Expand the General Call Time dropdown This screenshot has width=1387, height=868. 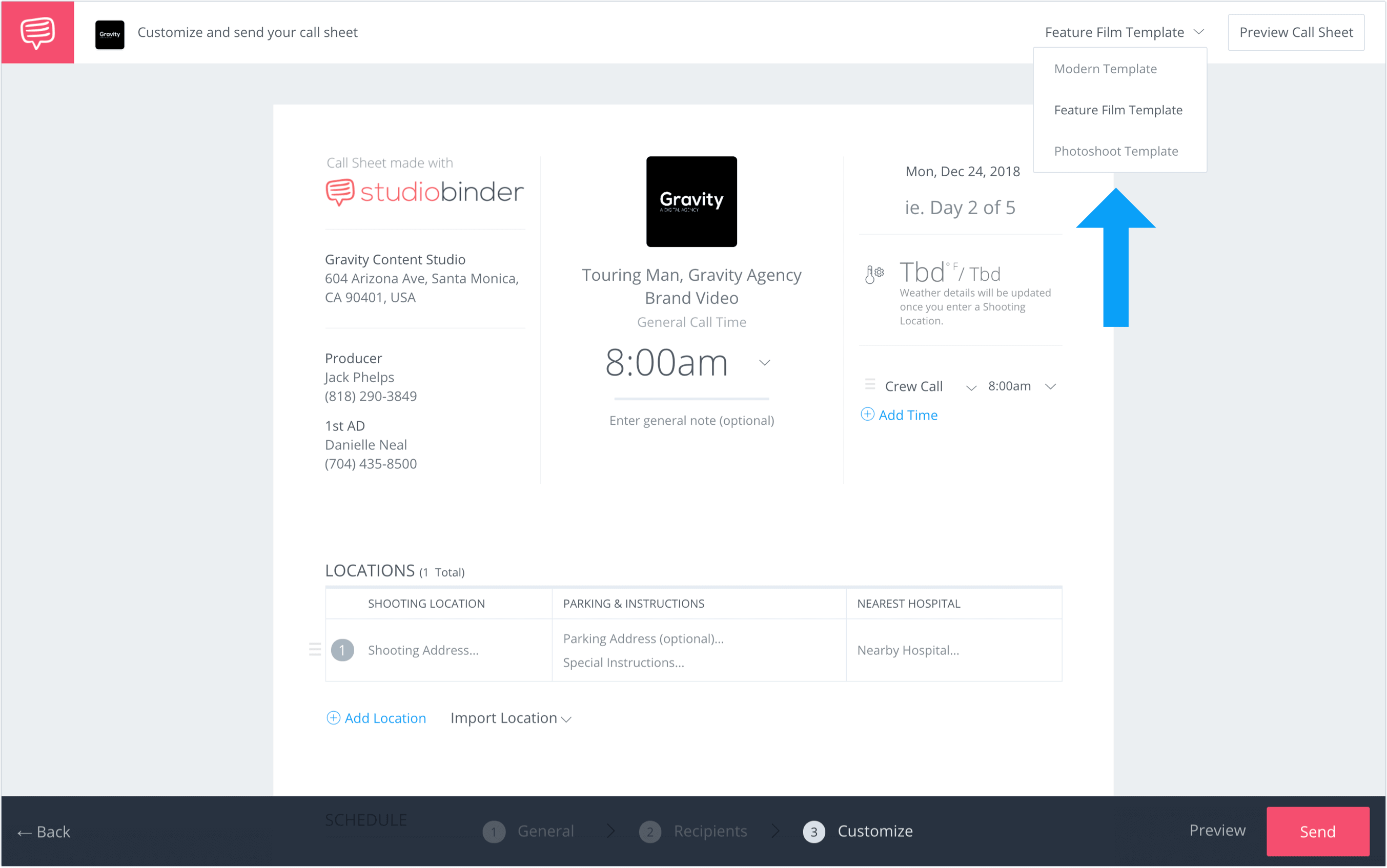[x=765, y=362]
